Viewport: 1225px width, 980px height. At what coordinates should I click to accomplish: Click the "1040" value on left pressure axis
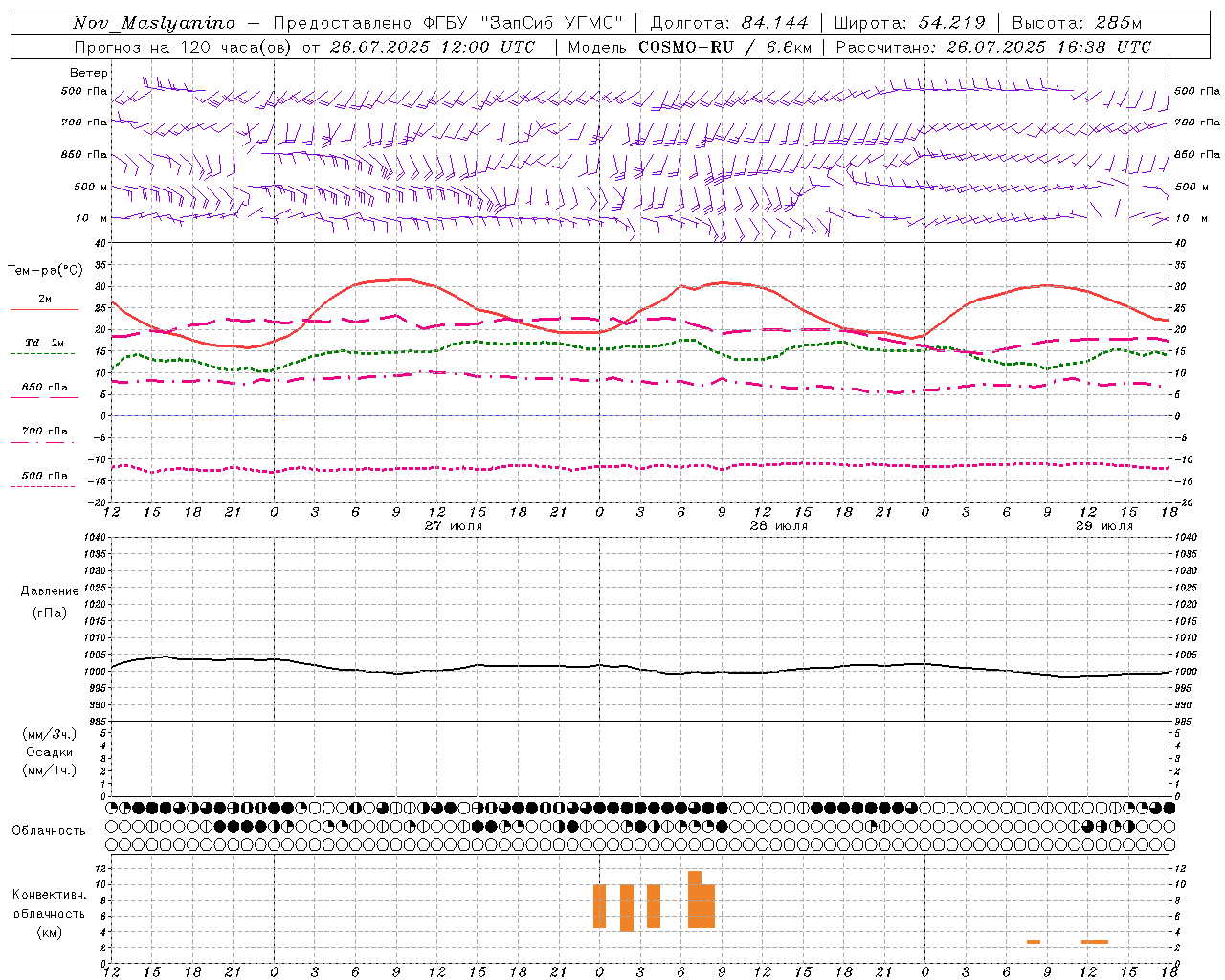point(97,537)
